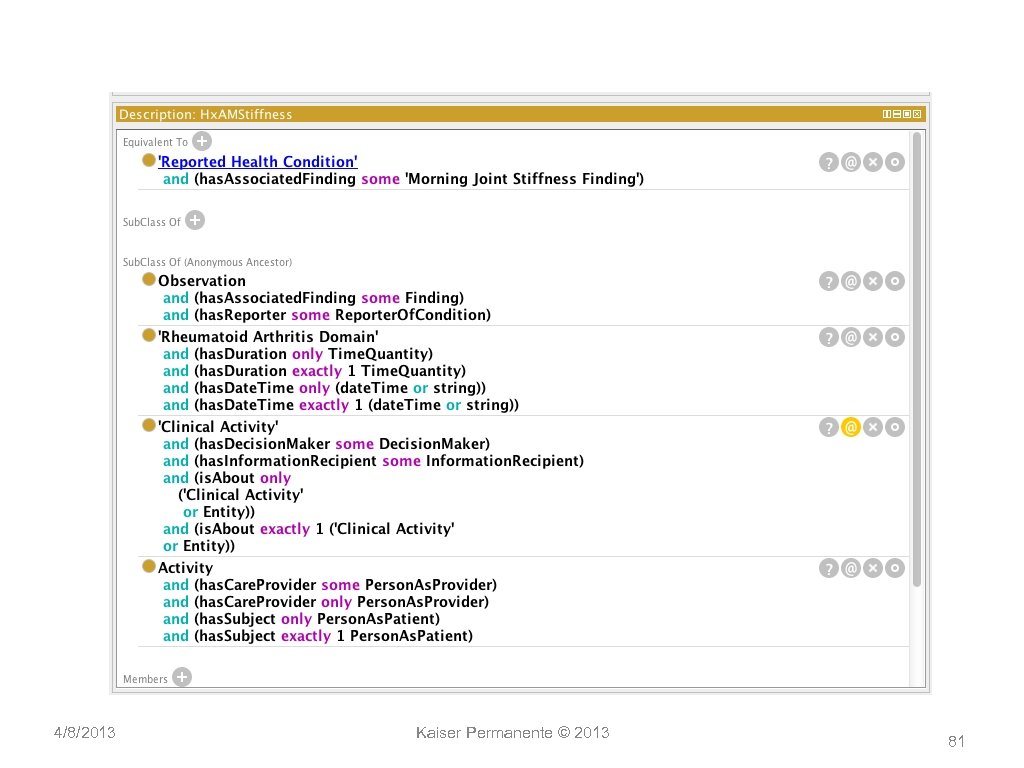The height and width of the screenshot is (768, 1024).
Task: Click the 'hasReporter some ReporterOfCondition' line
Action: pyautogui.click(x=327, y=315)
